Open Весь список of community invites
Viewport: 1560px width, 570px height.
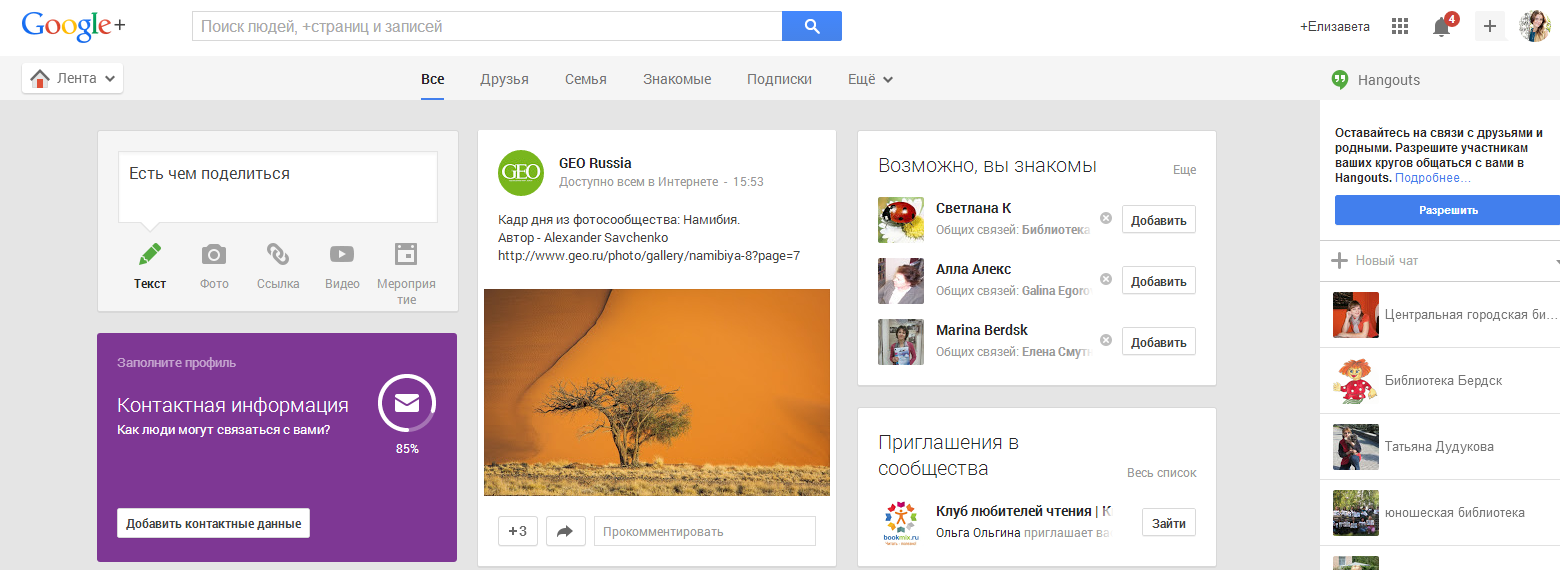[1162, 473]
